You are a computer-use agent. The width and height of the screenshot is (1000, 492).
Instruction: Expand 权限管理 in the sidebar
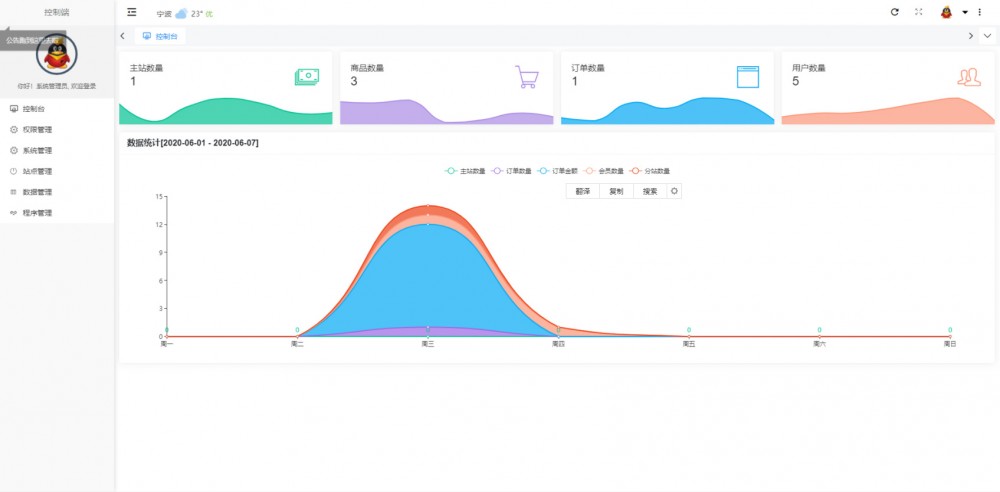coord(37,129)
